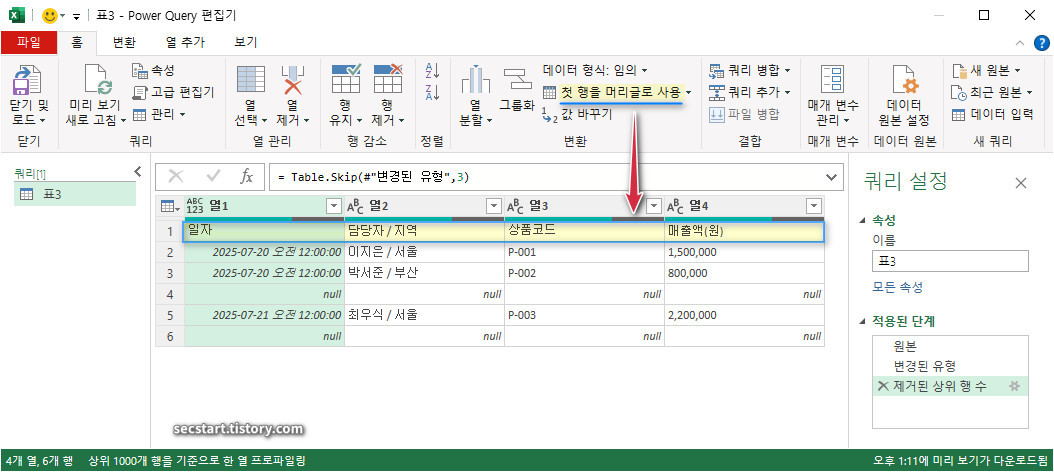Click 미리 보기 새로 고침 icon

[x=97, y=79]
